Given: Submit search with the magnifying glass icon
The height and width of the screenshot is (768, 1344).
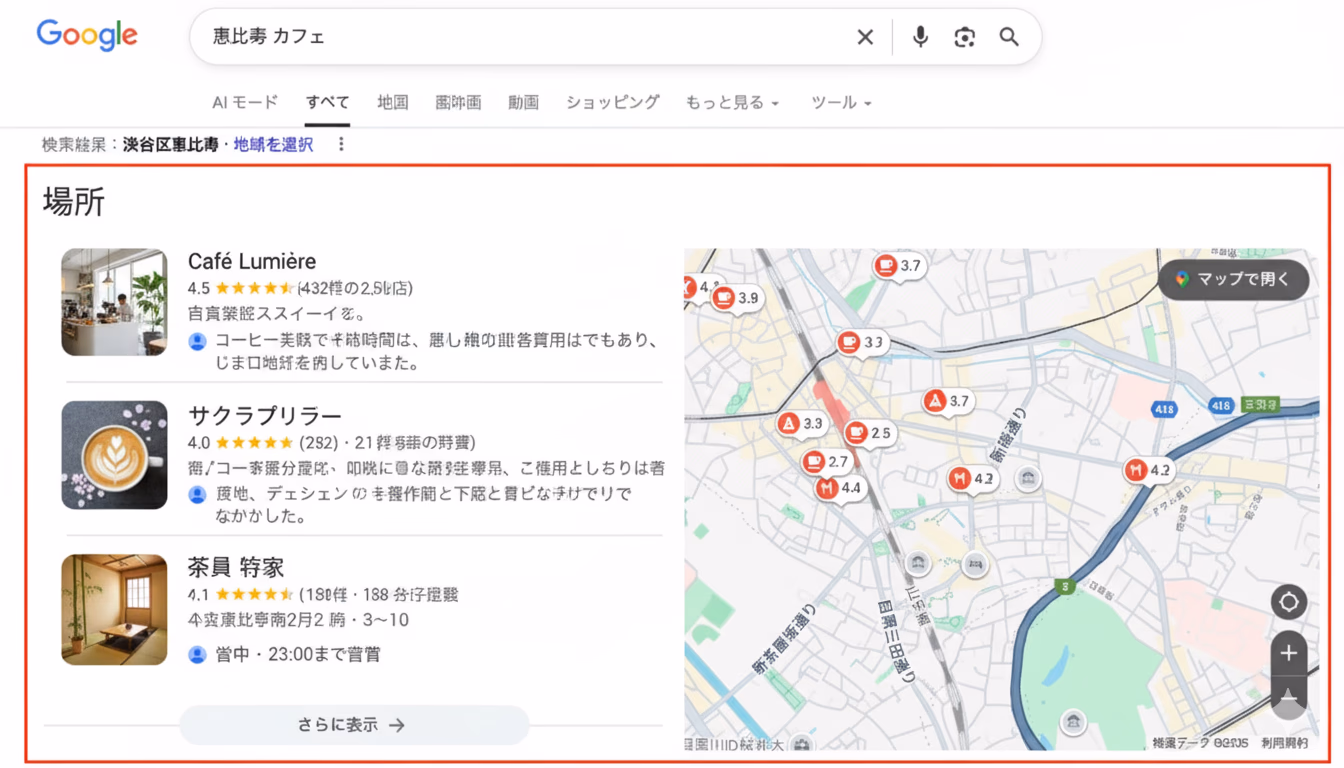Looking at the screenshot, I should (x=1009, y=37).
